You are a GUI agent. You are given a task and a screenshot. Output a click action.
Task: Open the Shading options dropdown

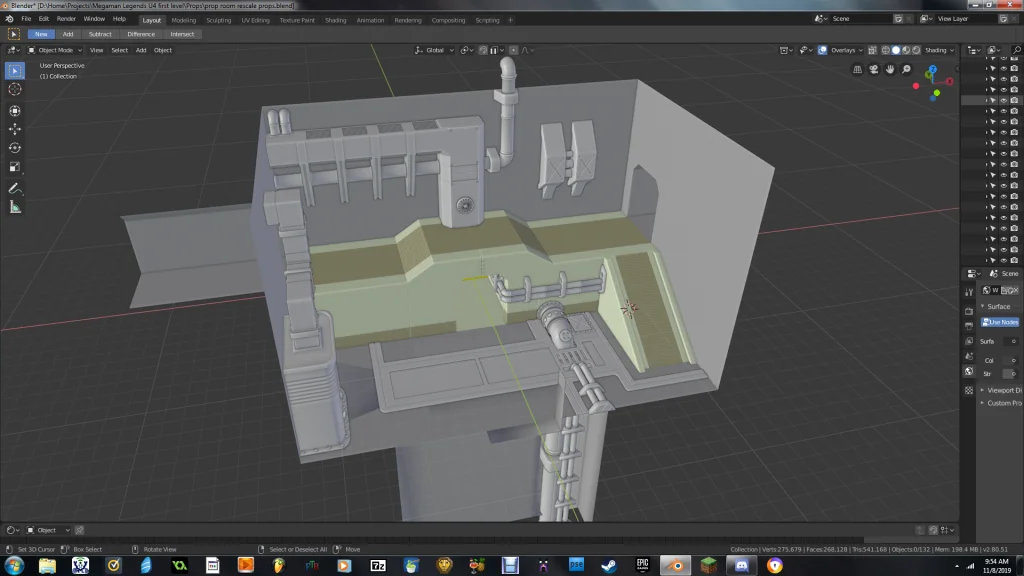click(x=940, y=50)
